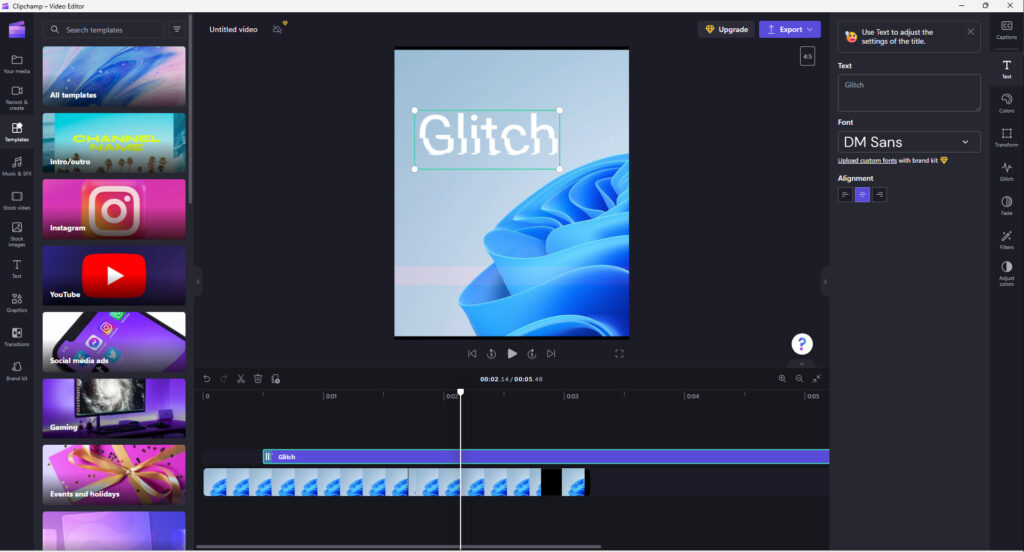Open template filter options
The image size is (1024, 552).
[x=177, y=29]
